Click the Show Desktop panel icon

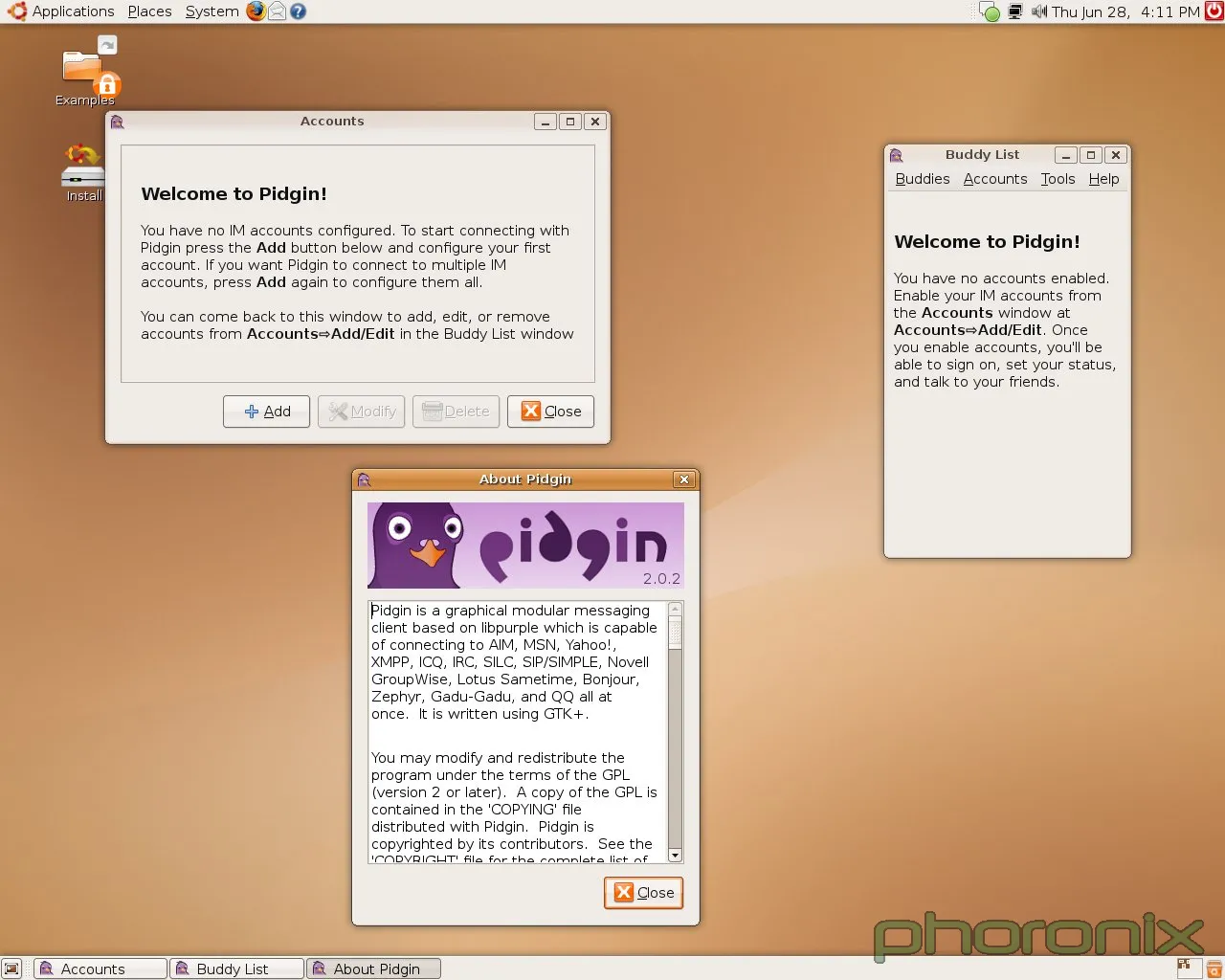pos(11,969)
